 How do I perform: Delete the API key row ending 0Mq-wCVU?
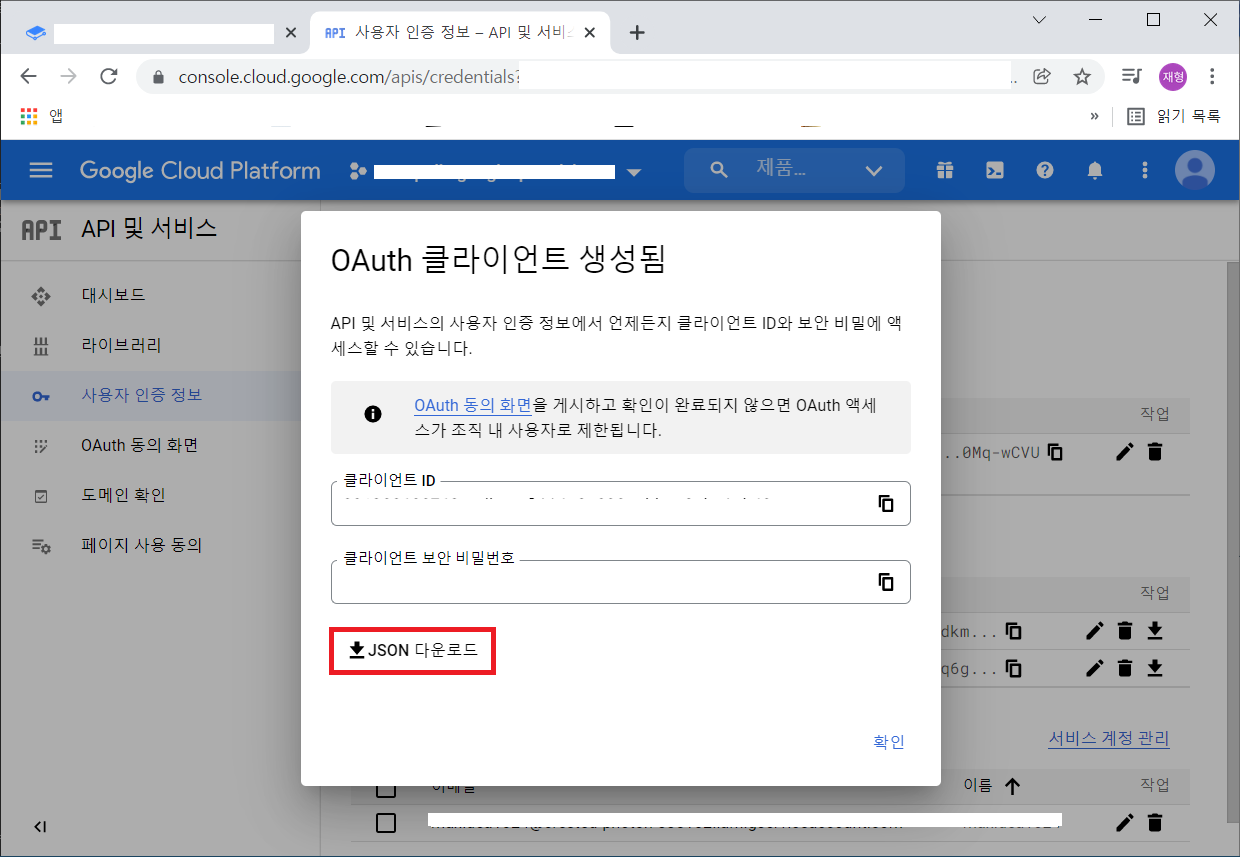tap(1155, 452)
